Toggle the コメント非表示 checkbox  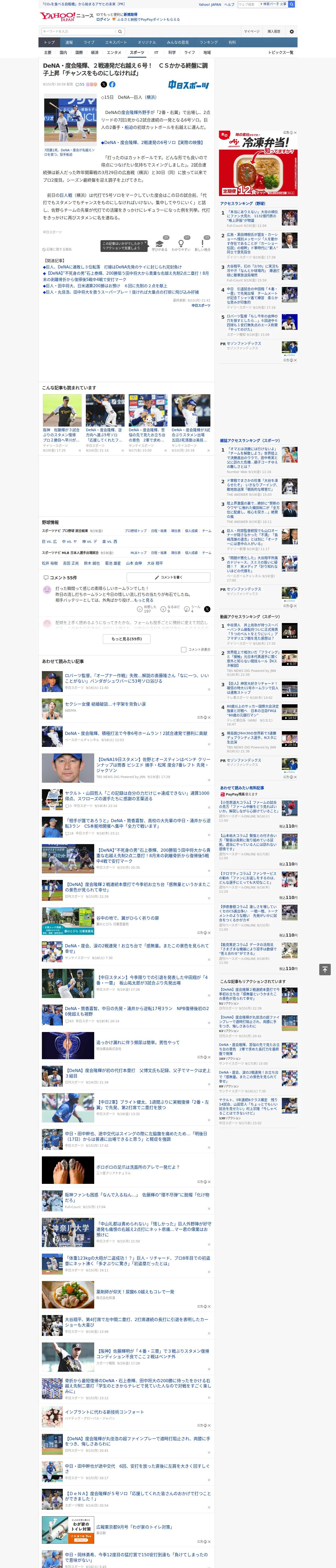[183, 649]
